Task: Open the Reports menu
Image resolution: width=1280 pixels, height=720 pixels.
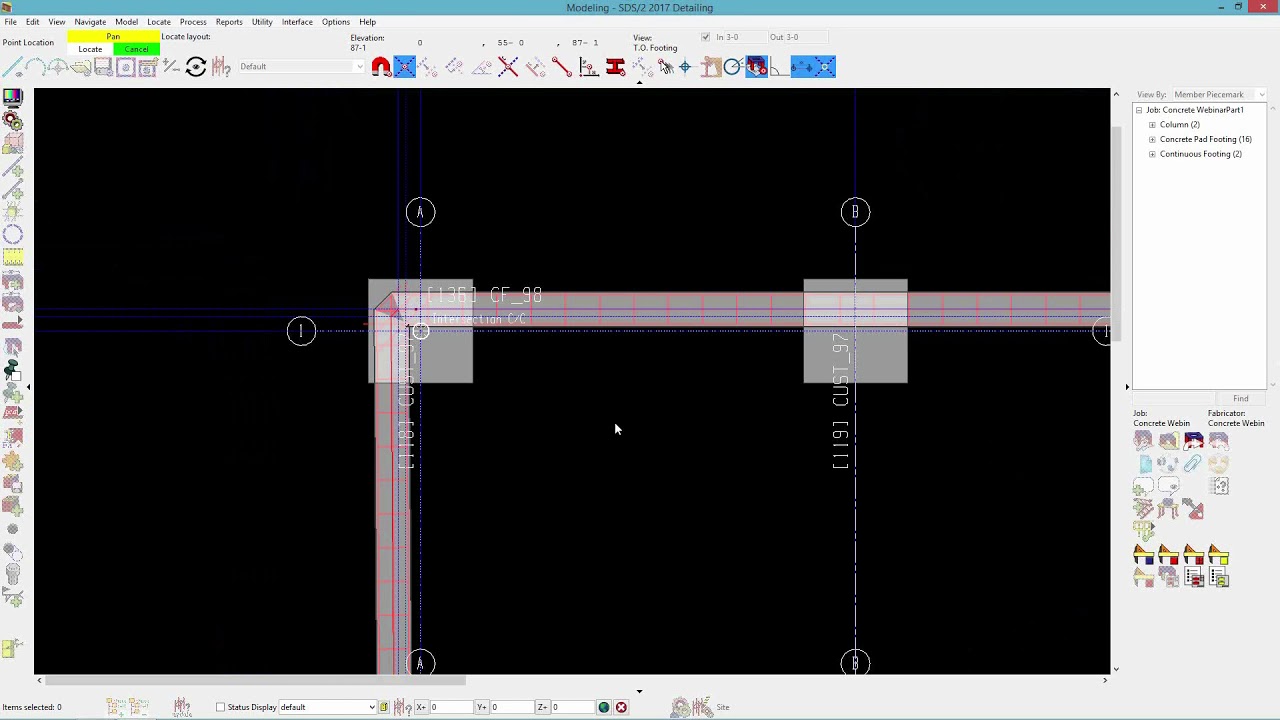Action: pyautogui.click(x=229, y=22)
